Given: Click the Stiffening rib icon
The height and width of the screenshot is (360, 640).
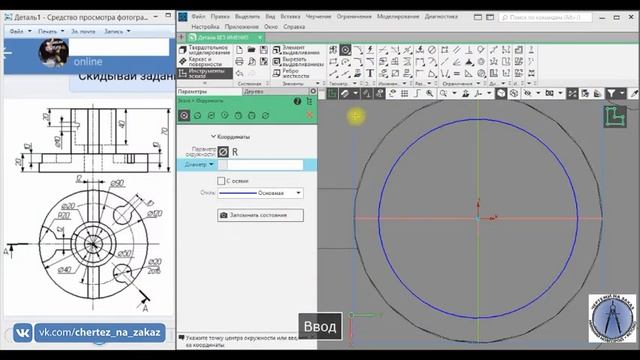Looking at the screenshot, I should point(277,73).
